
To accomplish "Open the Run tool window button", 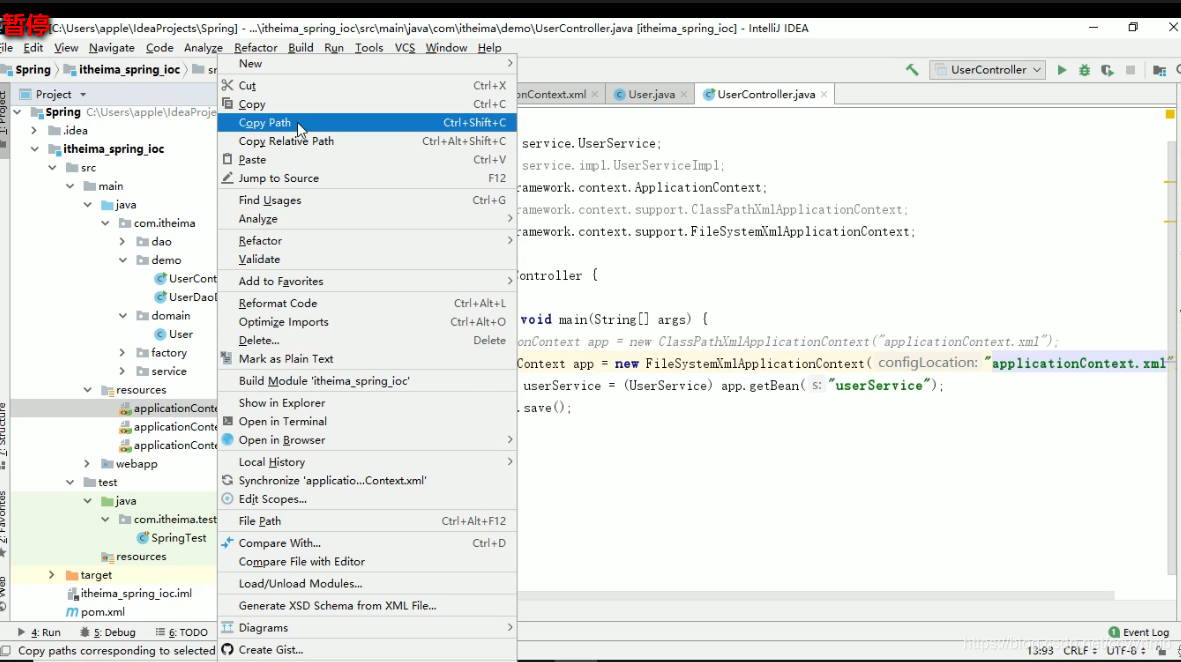I will point(38,632).
